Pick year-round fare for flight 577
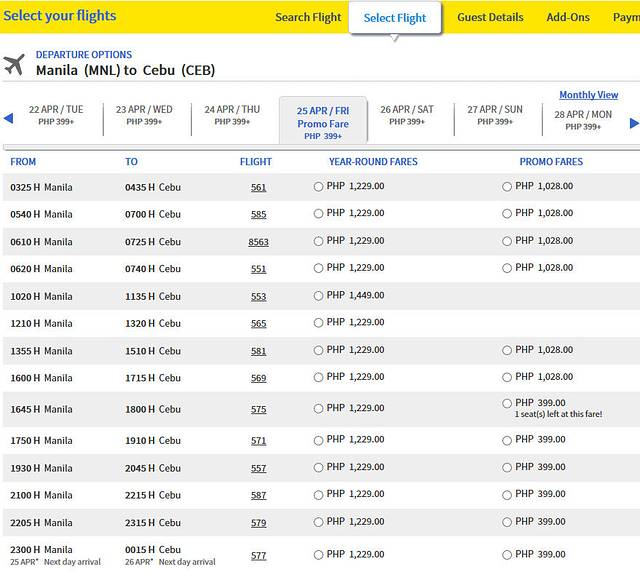This screenshot has width=640, height=572. pyautogui.click(x=318, y=554)
